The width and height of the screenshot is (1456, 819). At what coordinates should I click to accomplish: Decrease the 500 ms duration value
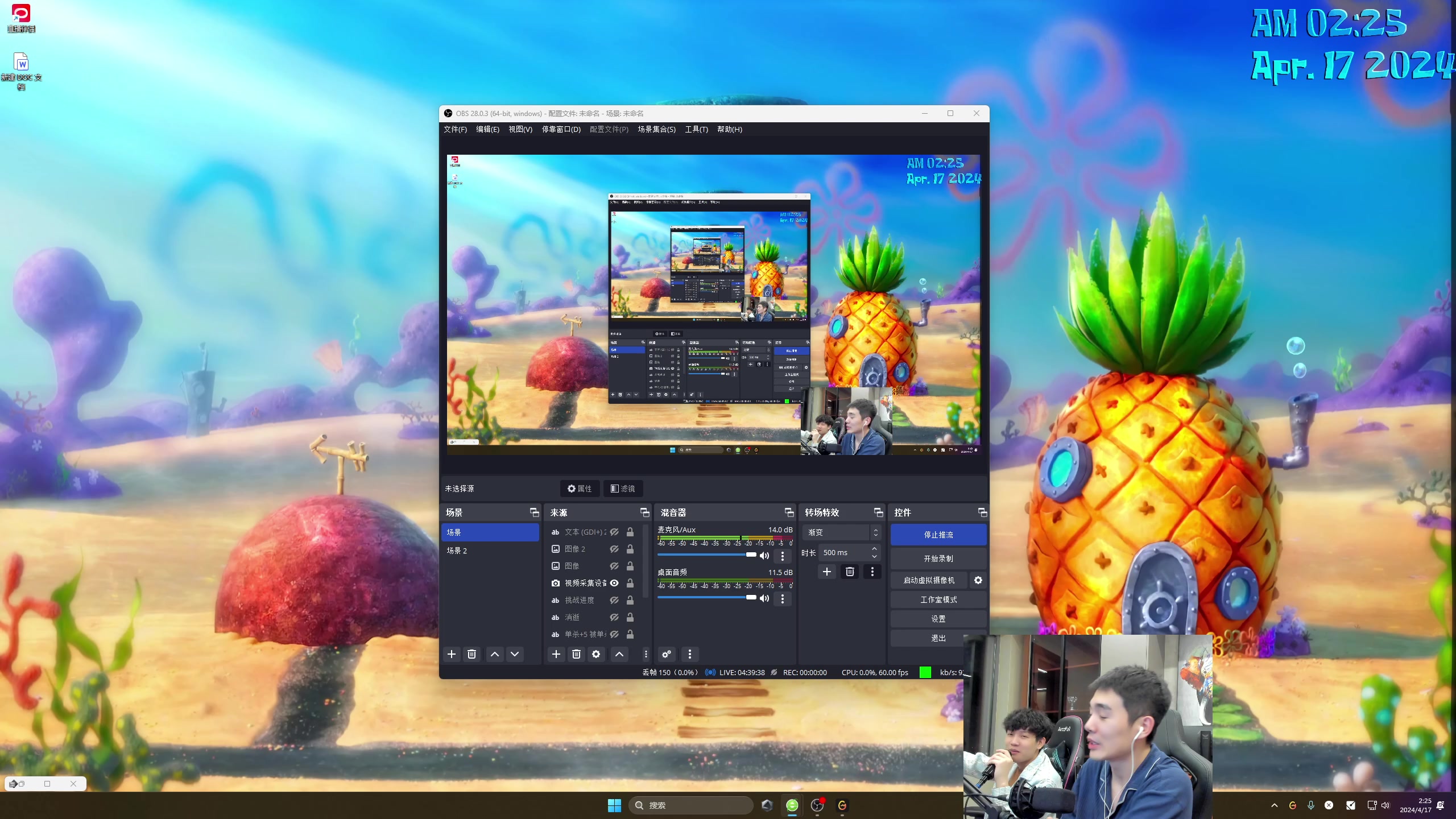tap(875, 556)
